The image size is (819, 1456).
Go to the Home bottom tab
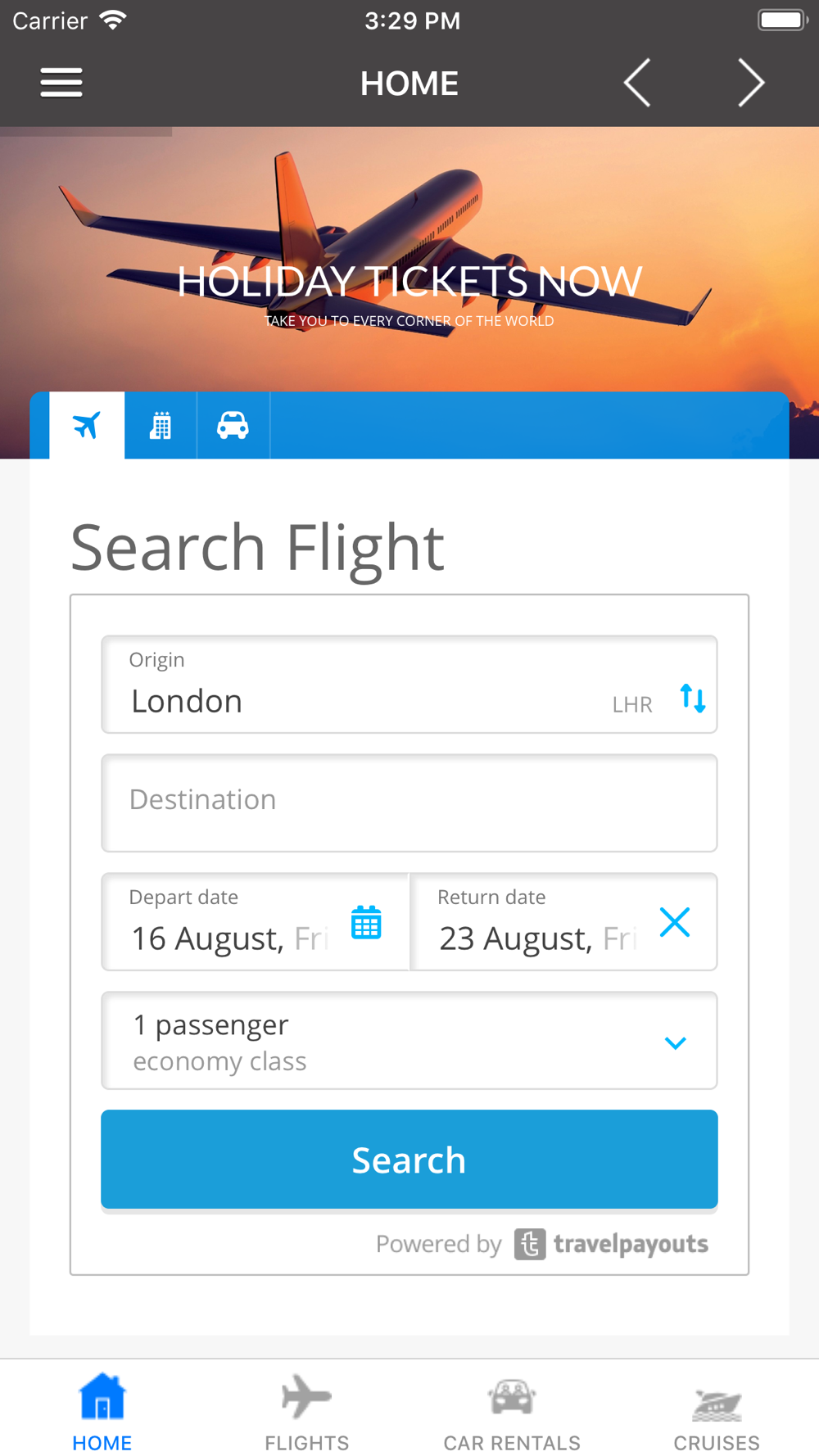(102, 1412)
